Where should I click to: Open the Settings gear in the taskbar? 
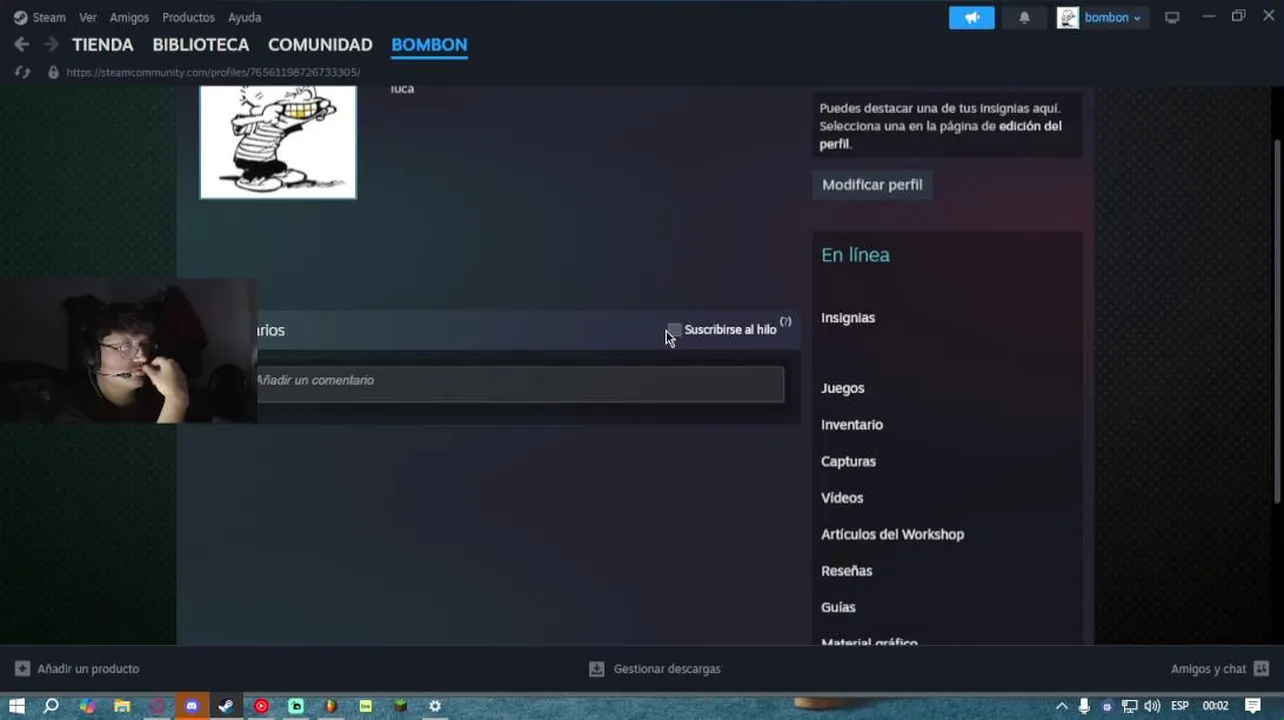[435, 706]
